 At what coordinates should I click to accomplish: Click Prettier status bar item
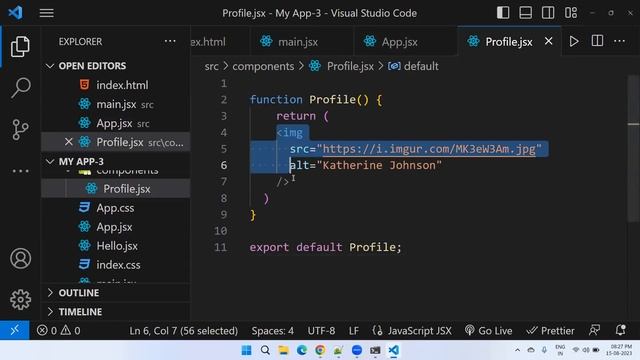[x=550, y=331]
